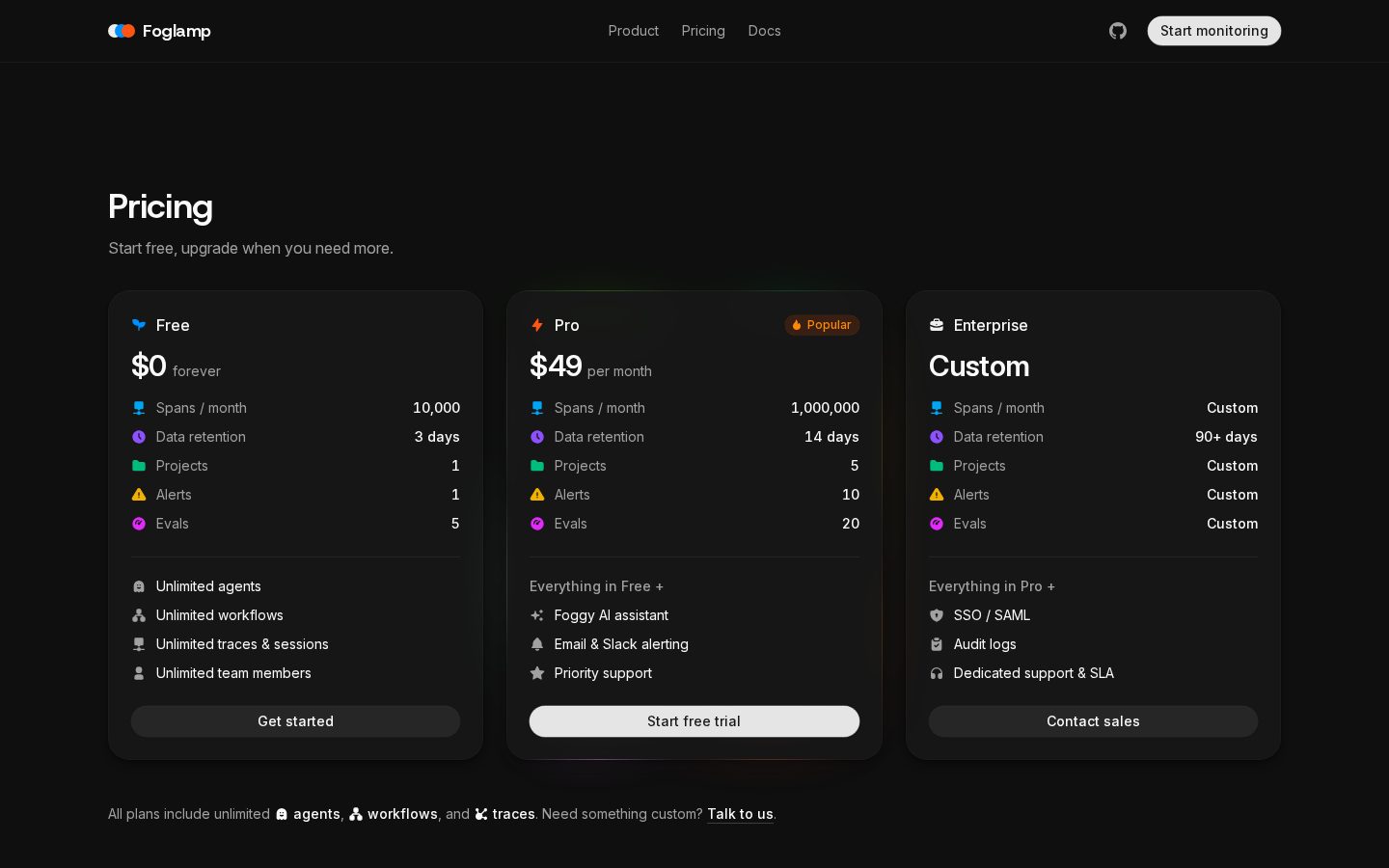Go to Pricing in the top navigation

(x=703, y=31)
